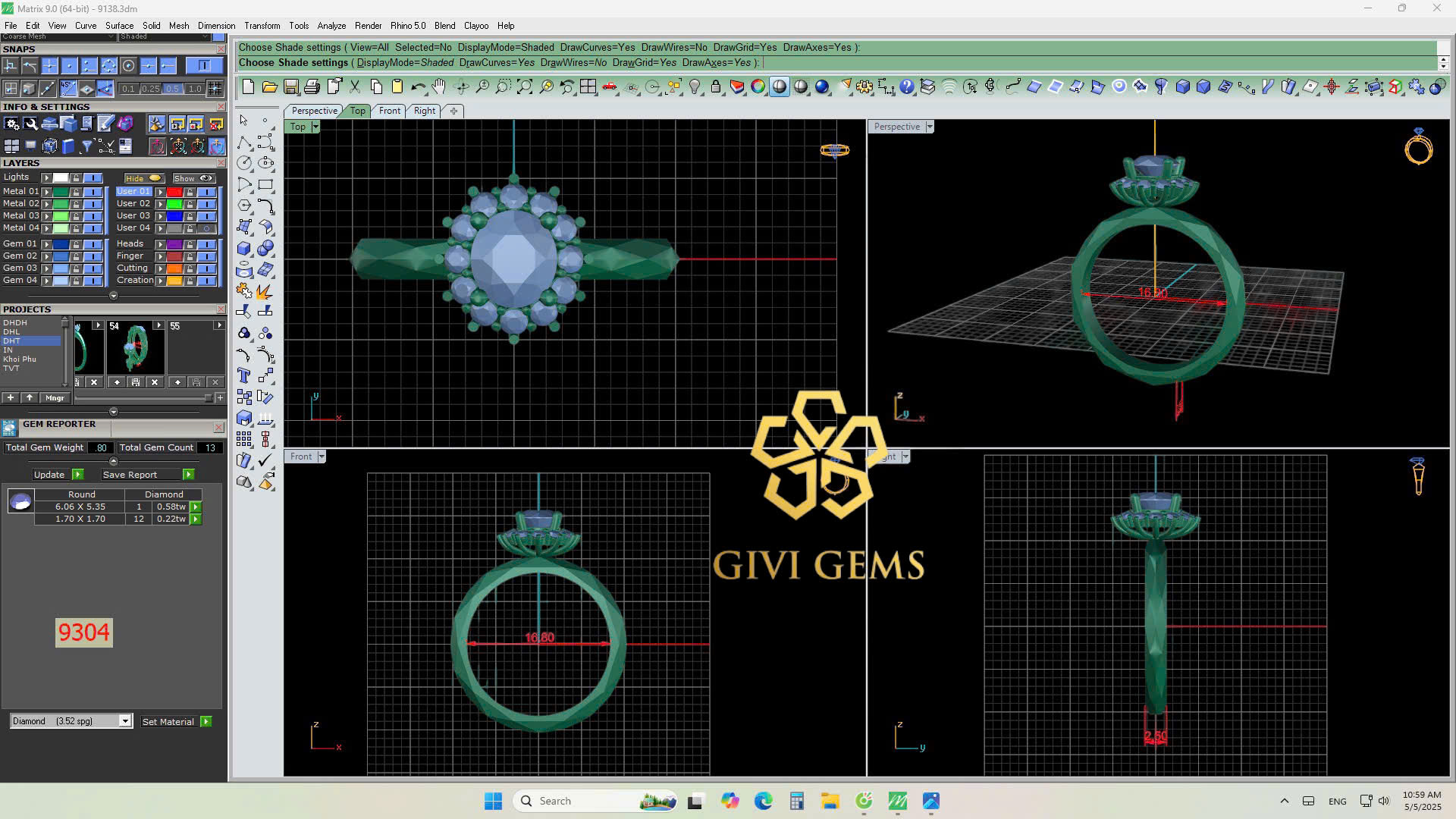Switch to the Right viewport tab

(425, 111)
